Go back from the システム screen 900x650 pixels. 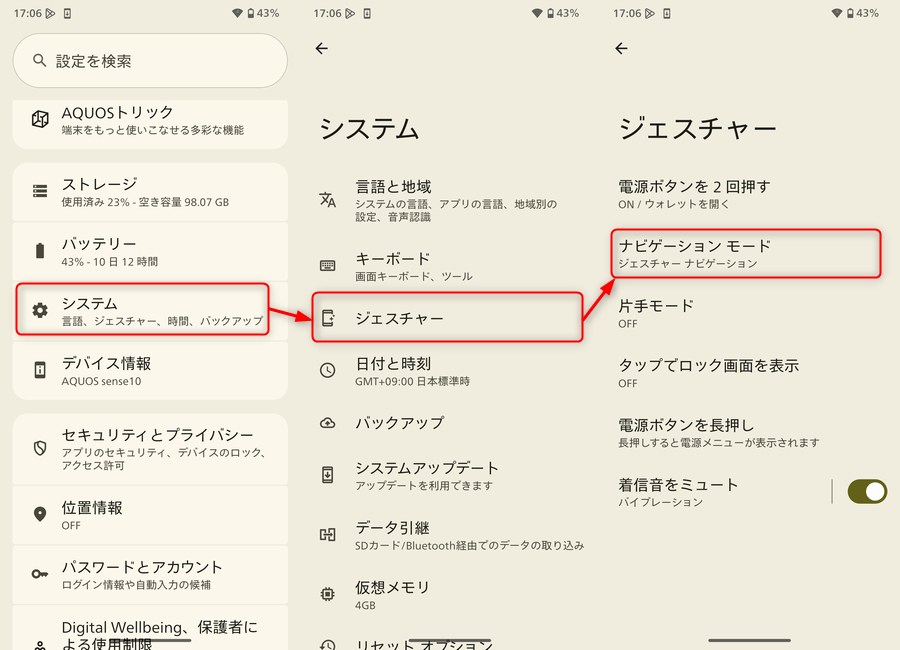click(321, 48)
